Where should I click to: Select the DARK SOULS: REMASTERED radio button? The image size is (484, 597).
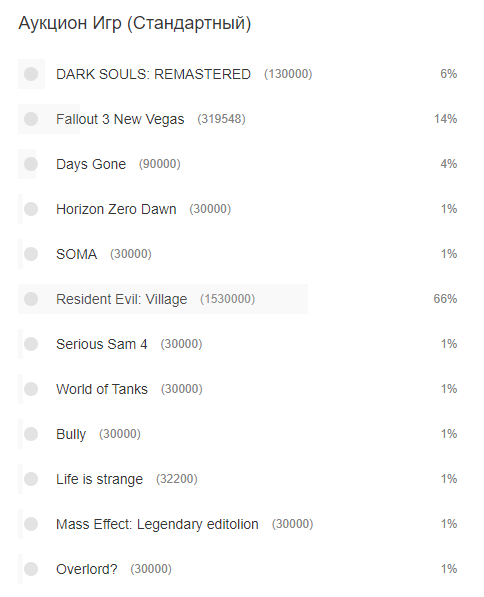[x=31, y=74]
